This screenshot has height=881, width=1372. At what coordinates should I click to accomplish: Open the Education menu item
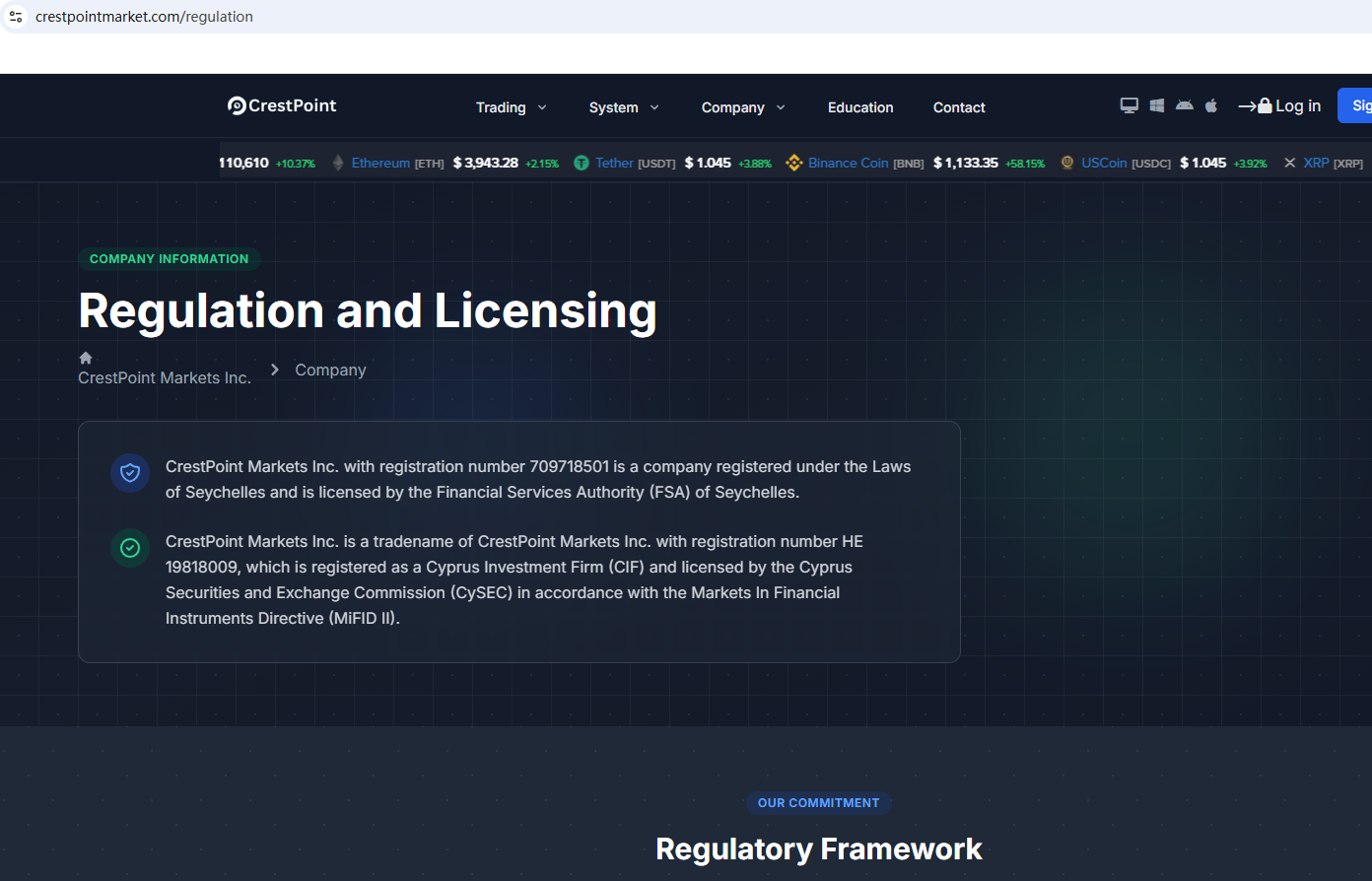coord(860,107)
